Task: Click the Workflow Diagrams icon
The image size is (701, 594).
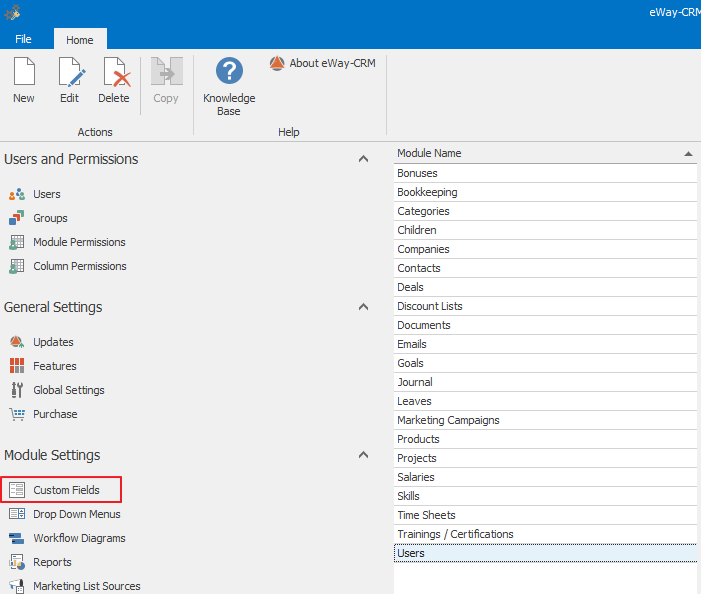Action: (17, 538)
